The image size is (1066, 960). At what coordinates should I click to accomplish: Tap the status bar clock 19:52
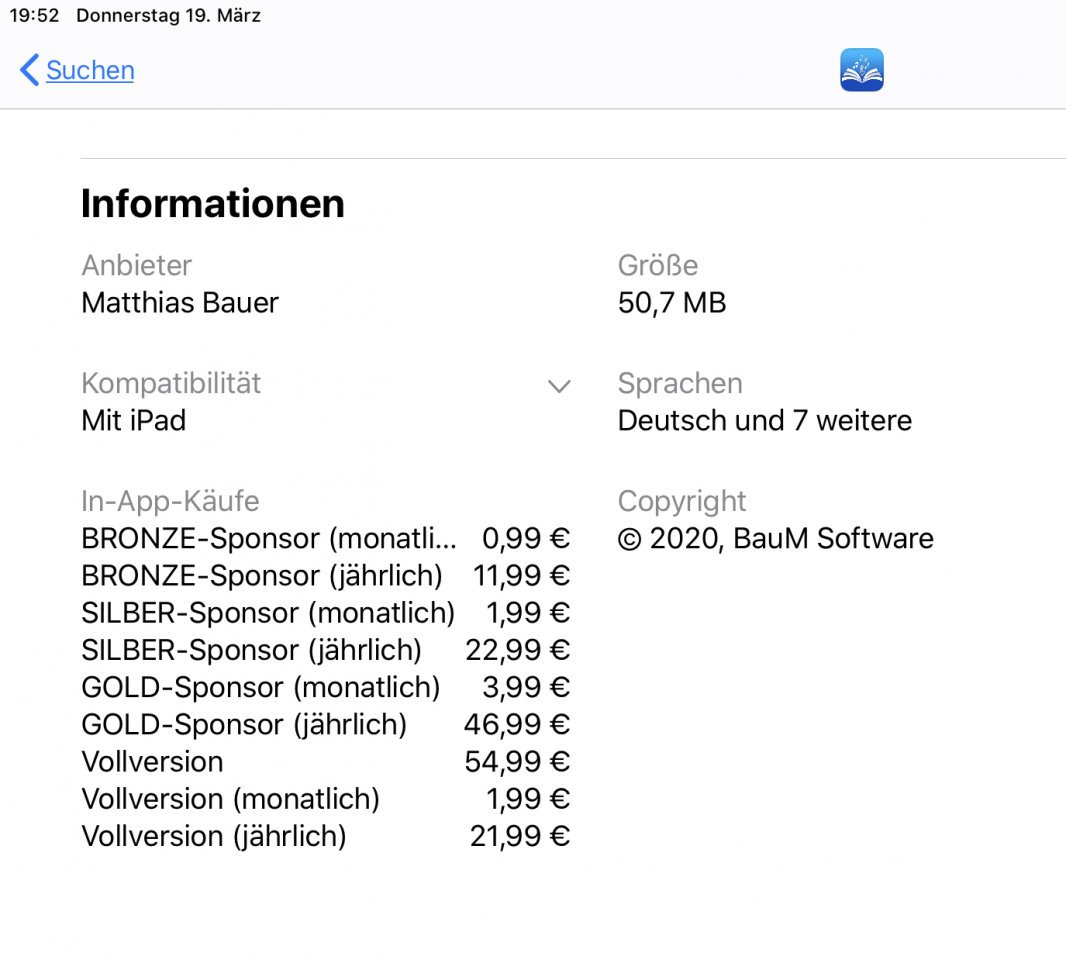[34, 15]
